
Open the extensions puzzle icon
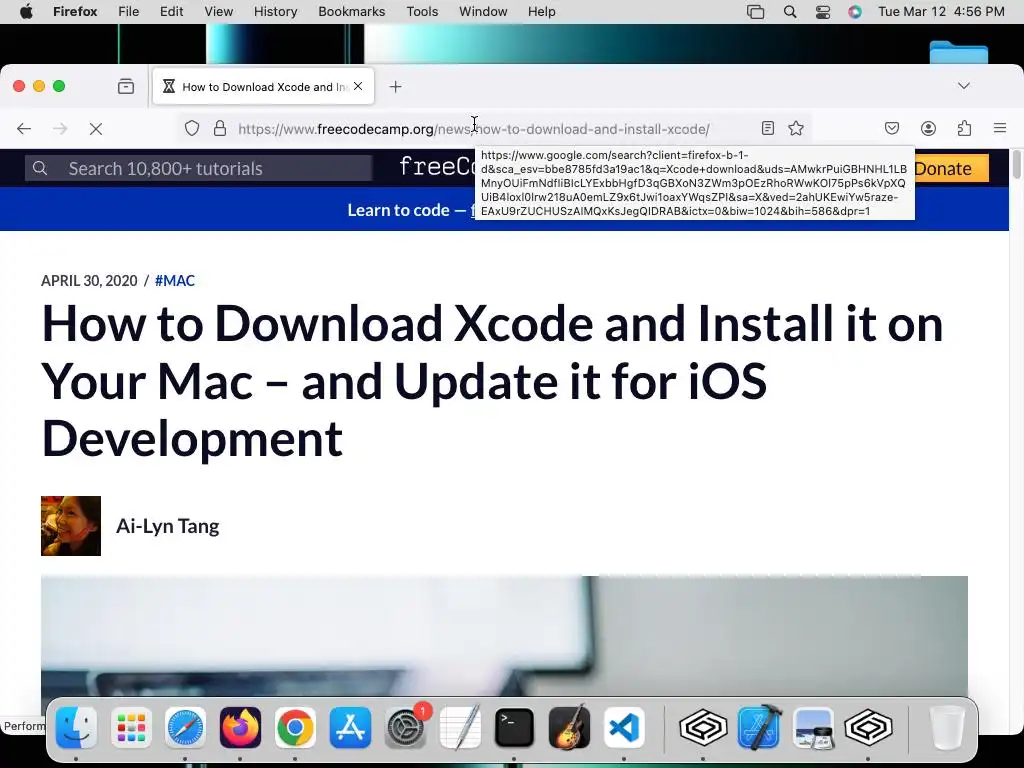[964, 129]
